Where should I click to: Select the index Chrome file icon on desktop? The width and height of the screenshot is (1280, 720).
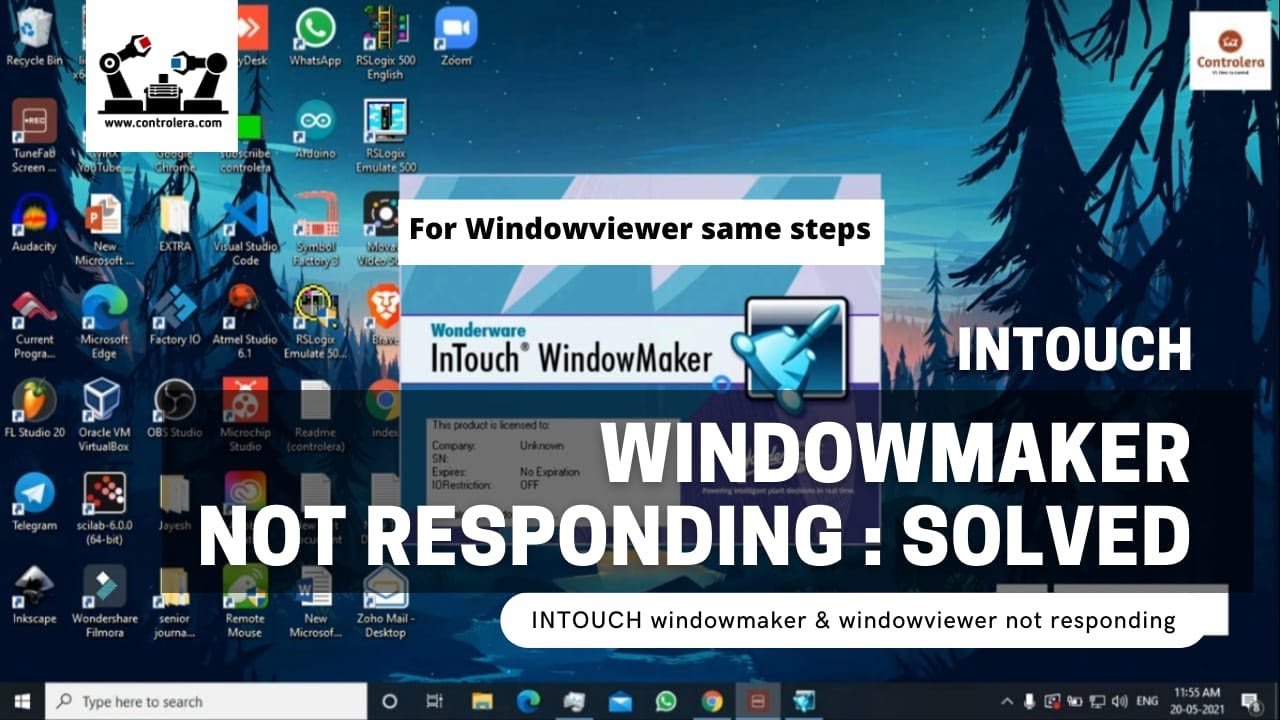(x=383, y=409)
